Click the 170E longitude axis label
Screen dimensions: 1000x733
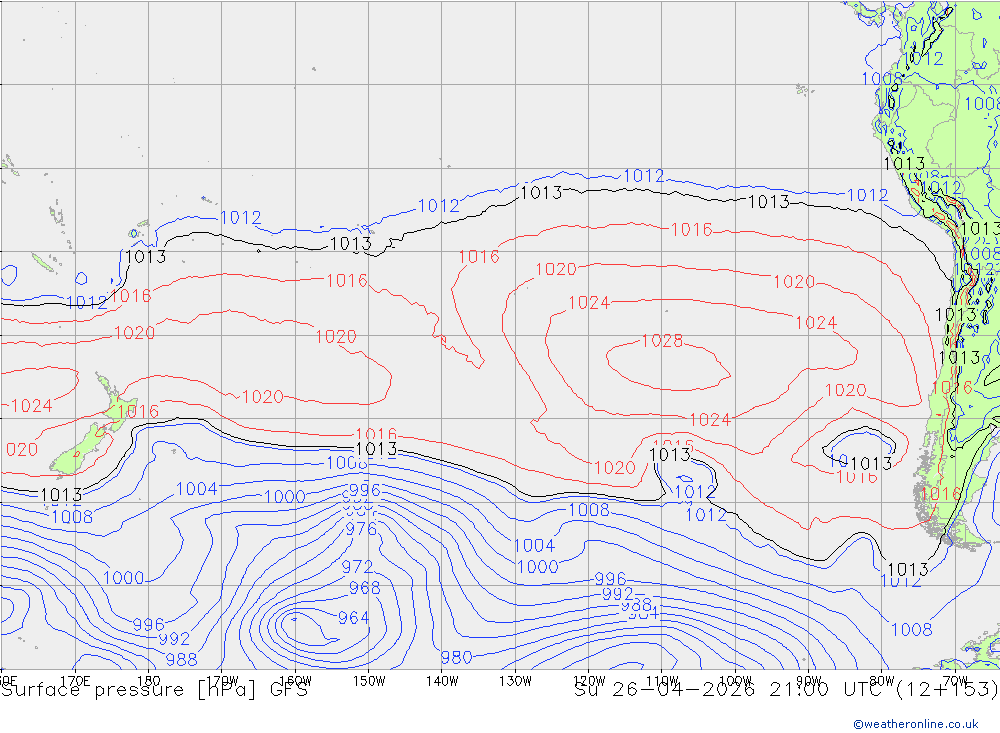point(75,681)
